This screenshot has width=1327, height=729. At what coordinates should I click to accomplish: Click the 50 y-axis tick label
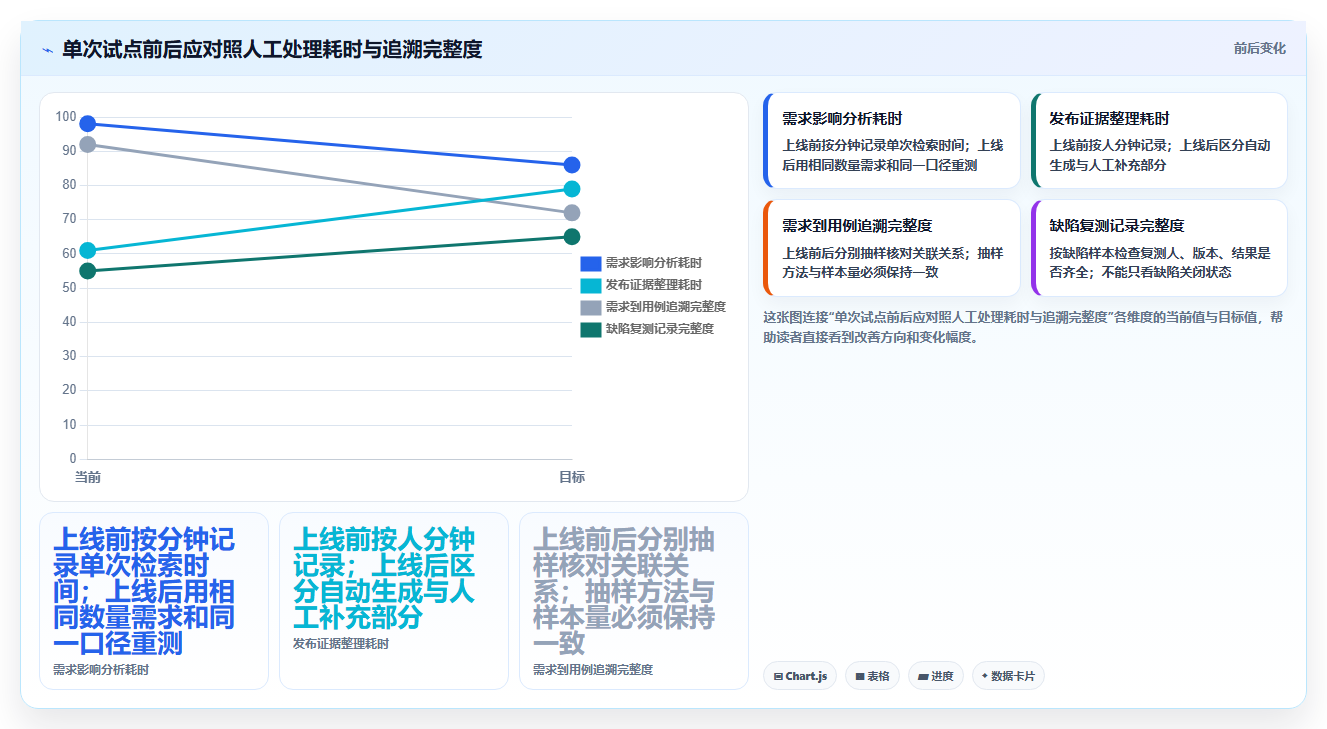tap(69, 288)
